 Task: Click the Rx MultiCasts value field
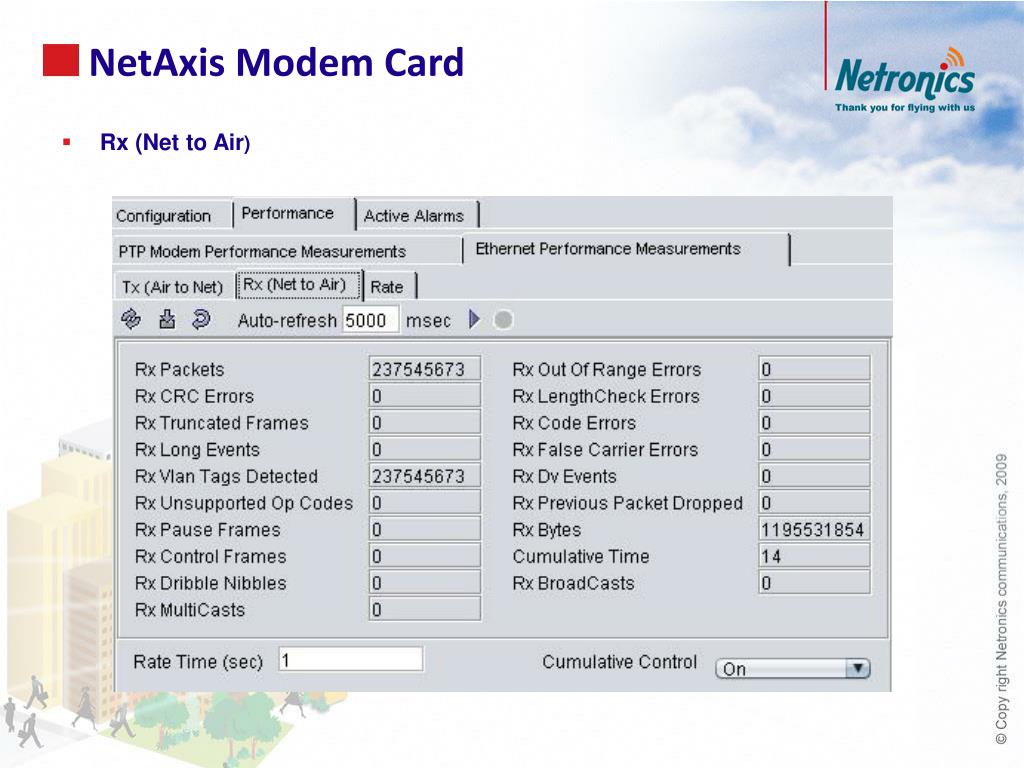424,610
